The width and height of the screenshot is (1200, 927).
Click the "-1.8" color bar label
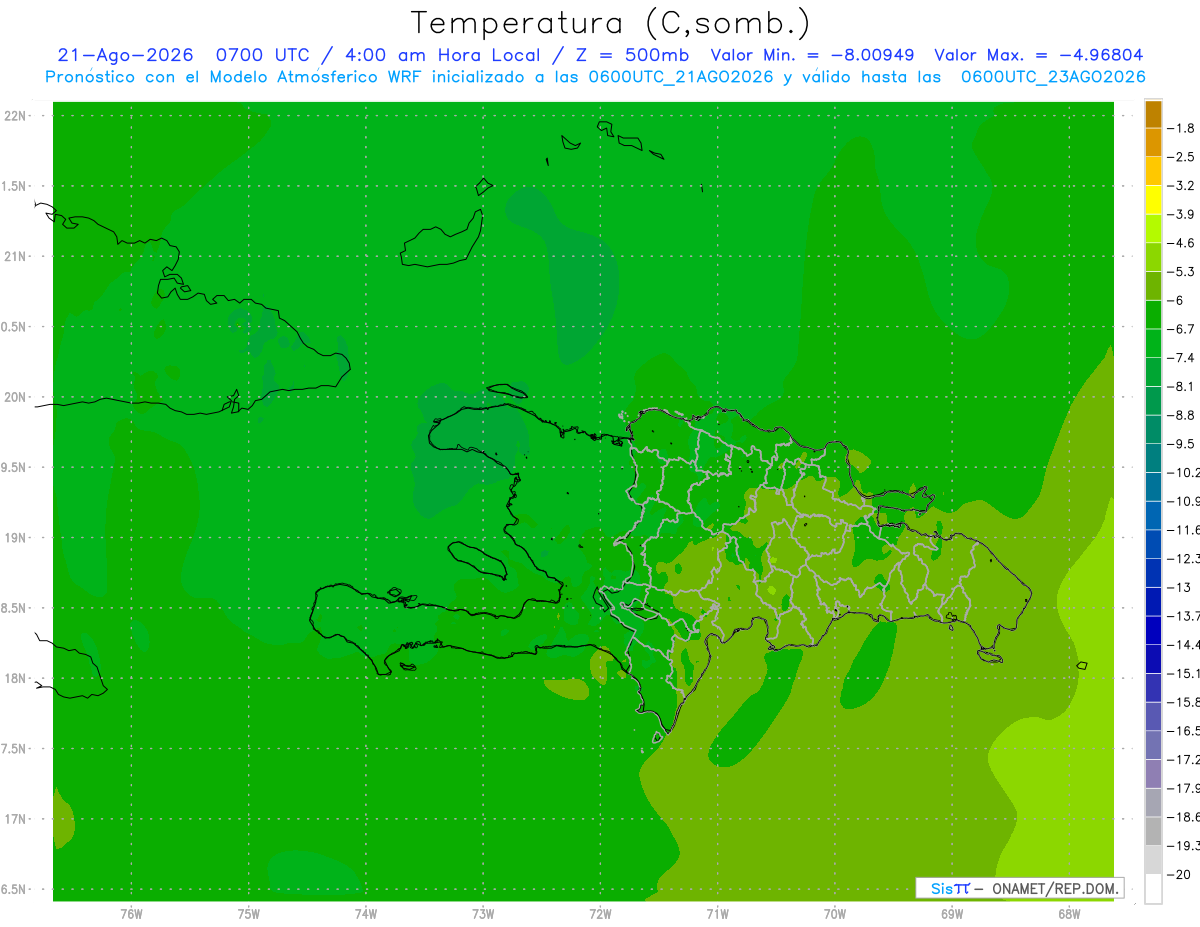(1181, 128)
